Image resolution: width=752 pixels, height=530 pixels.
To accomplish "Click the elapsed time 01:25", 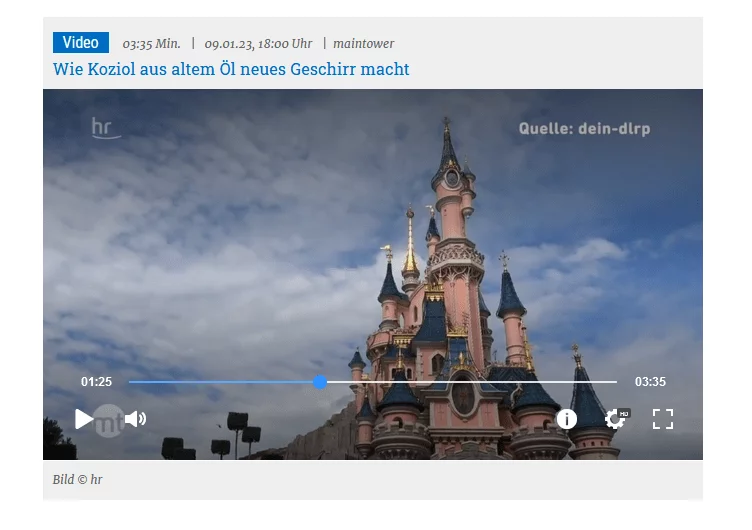I will coord(96,382).
